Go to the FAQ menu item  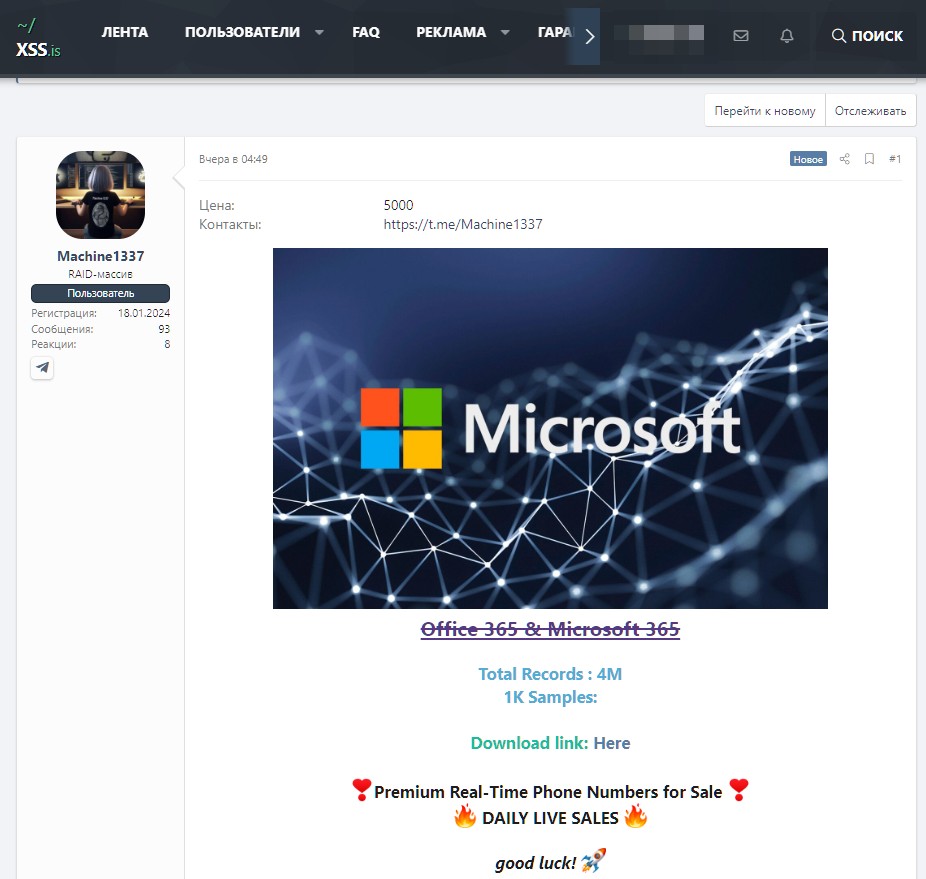pyautogui.click(x=366, y=32)
